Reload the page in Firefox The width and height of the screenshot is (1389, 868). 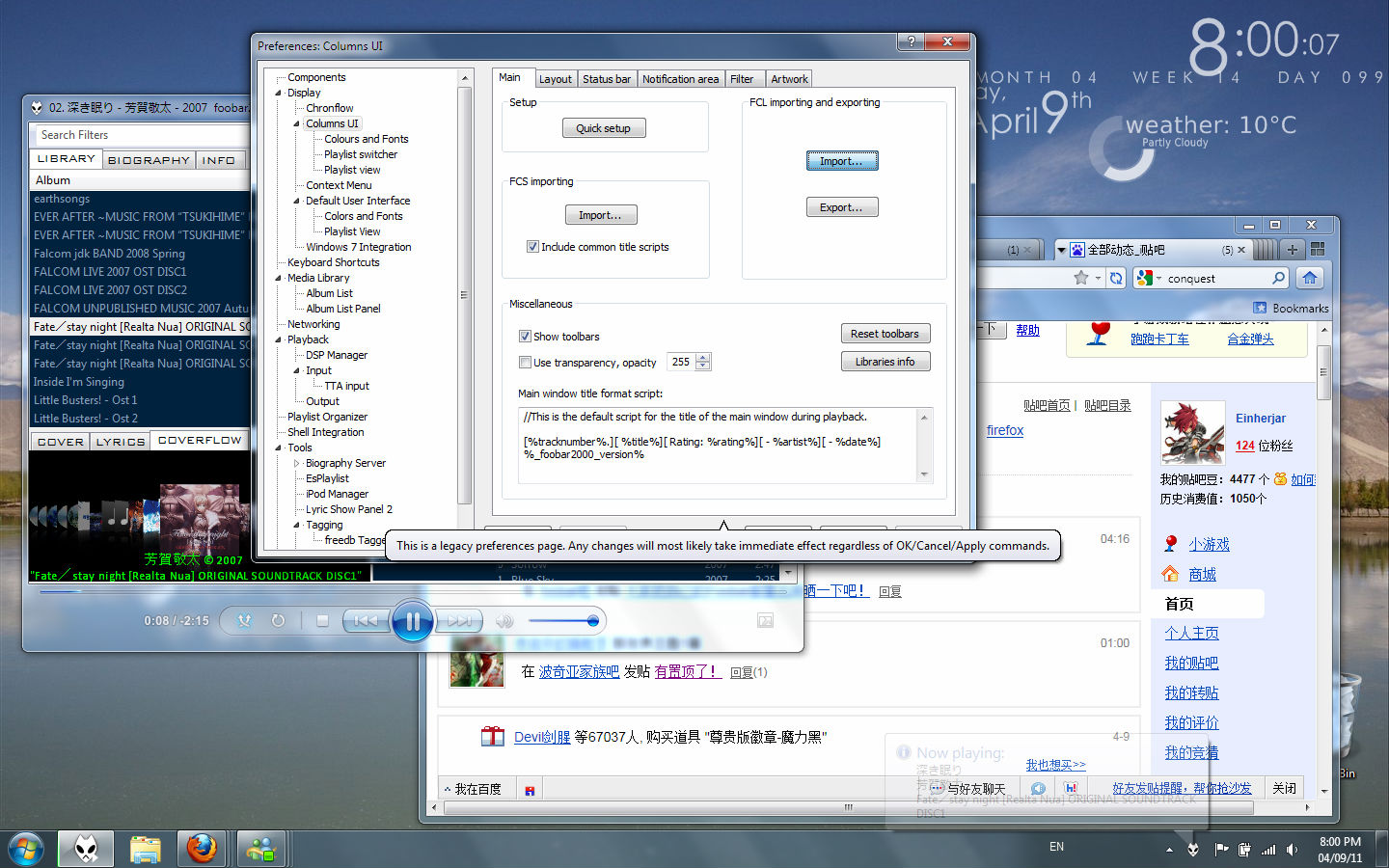pyautogui.click(x=1116, y=278)
